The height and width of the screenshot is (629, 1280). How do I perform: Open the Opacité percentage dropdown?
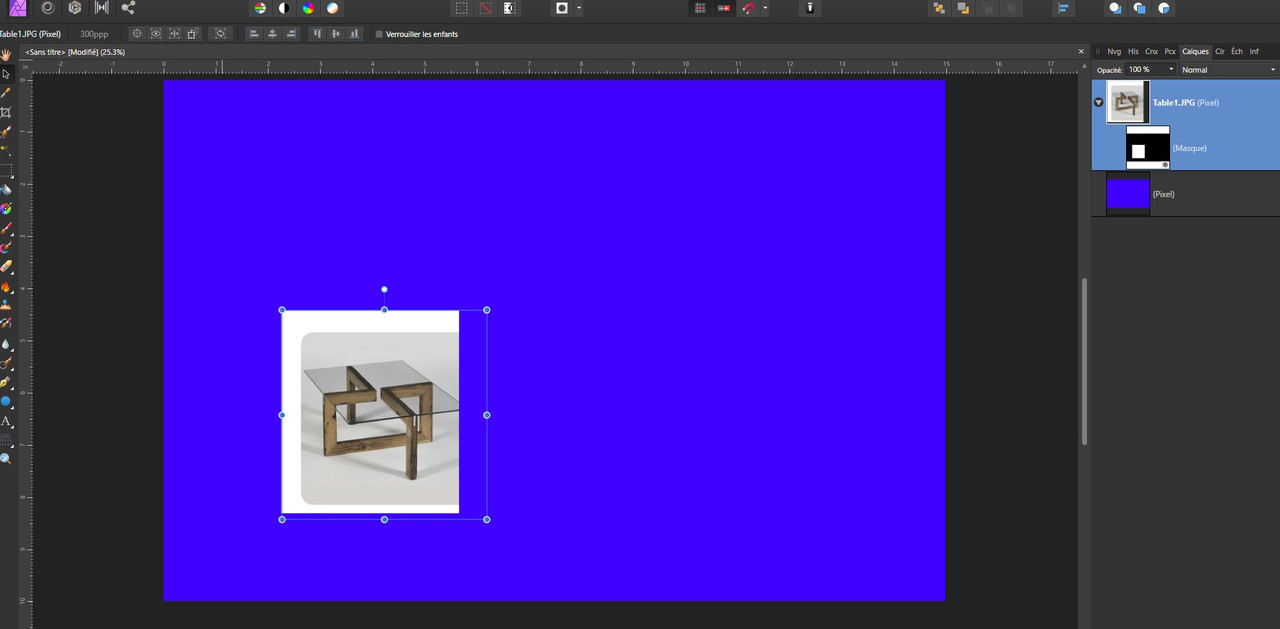(1150, 70)
